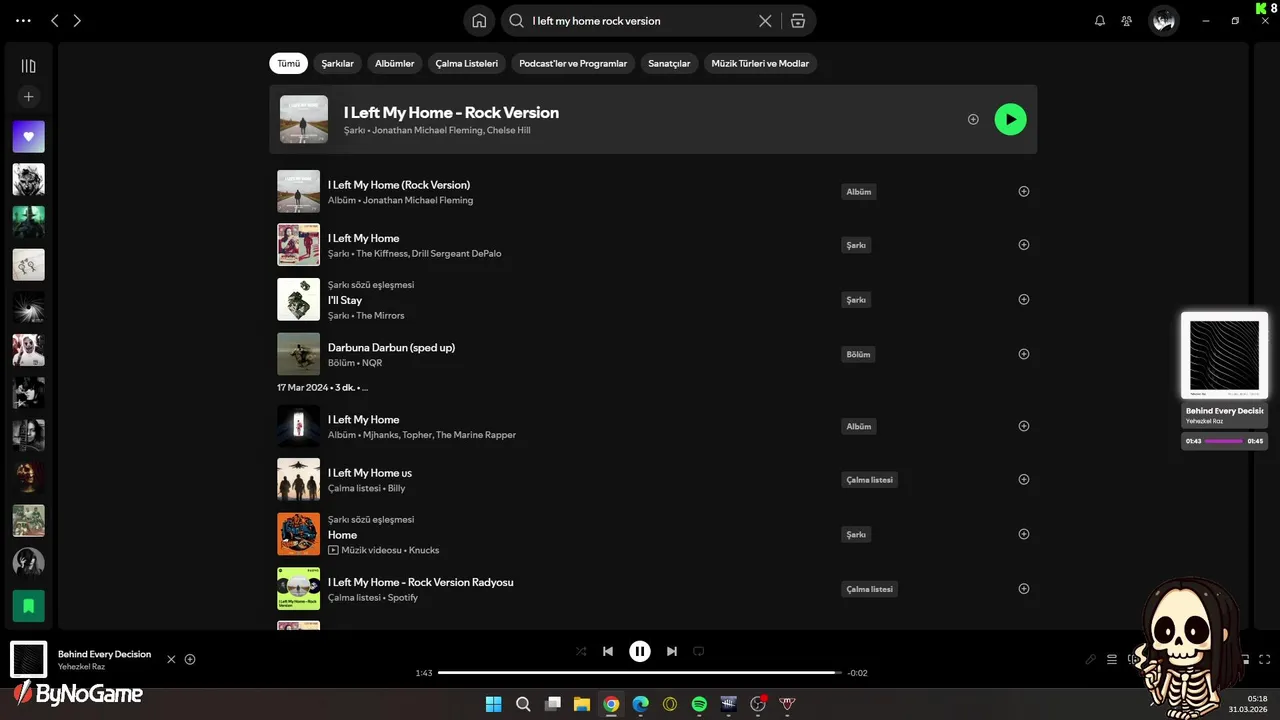Seek on mini widget purple progress bar

[x=1224, y=441]
